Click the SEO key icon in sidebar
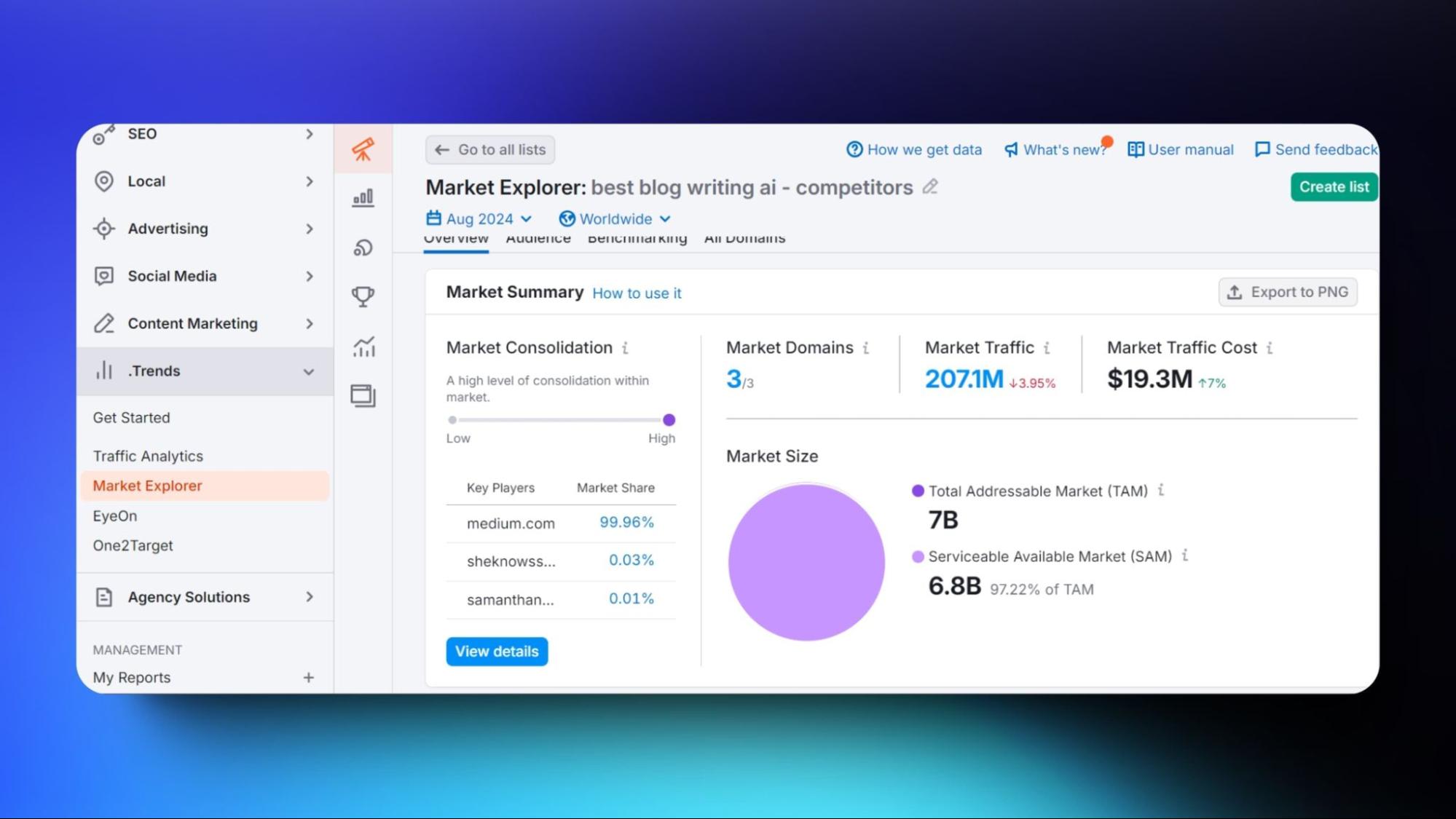The width and height of the screenshot is (1456, 819). pyautogui.click(x=104, y=135)
